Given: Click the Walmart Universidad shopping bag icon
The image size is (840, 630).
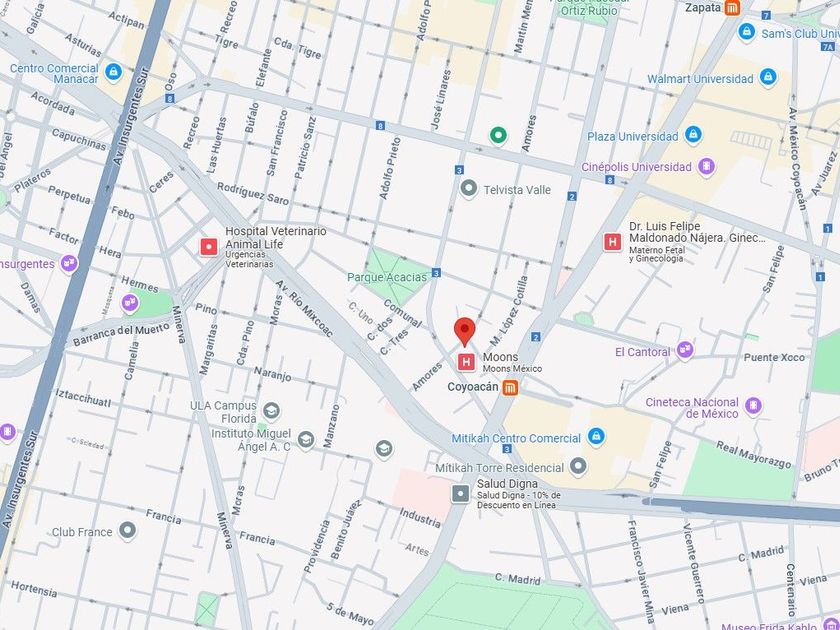Looking at the screenshot, I should click(x=768, y=77).
